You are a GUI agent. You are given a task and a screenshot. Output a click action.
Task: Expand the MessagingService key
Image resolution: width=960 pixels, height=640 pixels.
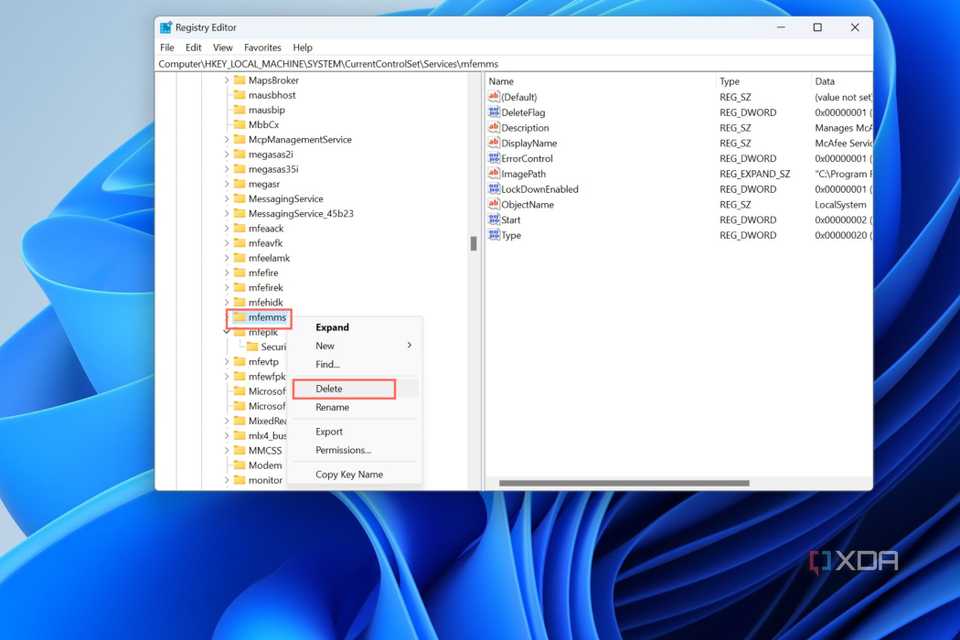click(227, 198)
